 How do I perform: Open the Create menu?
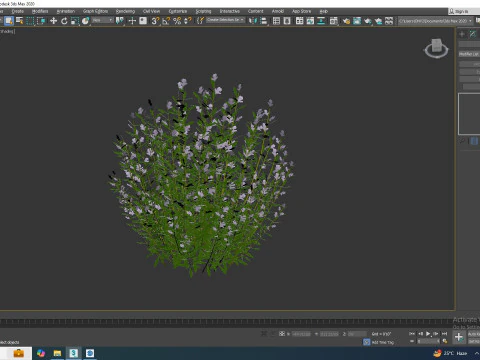coord(18,11)
